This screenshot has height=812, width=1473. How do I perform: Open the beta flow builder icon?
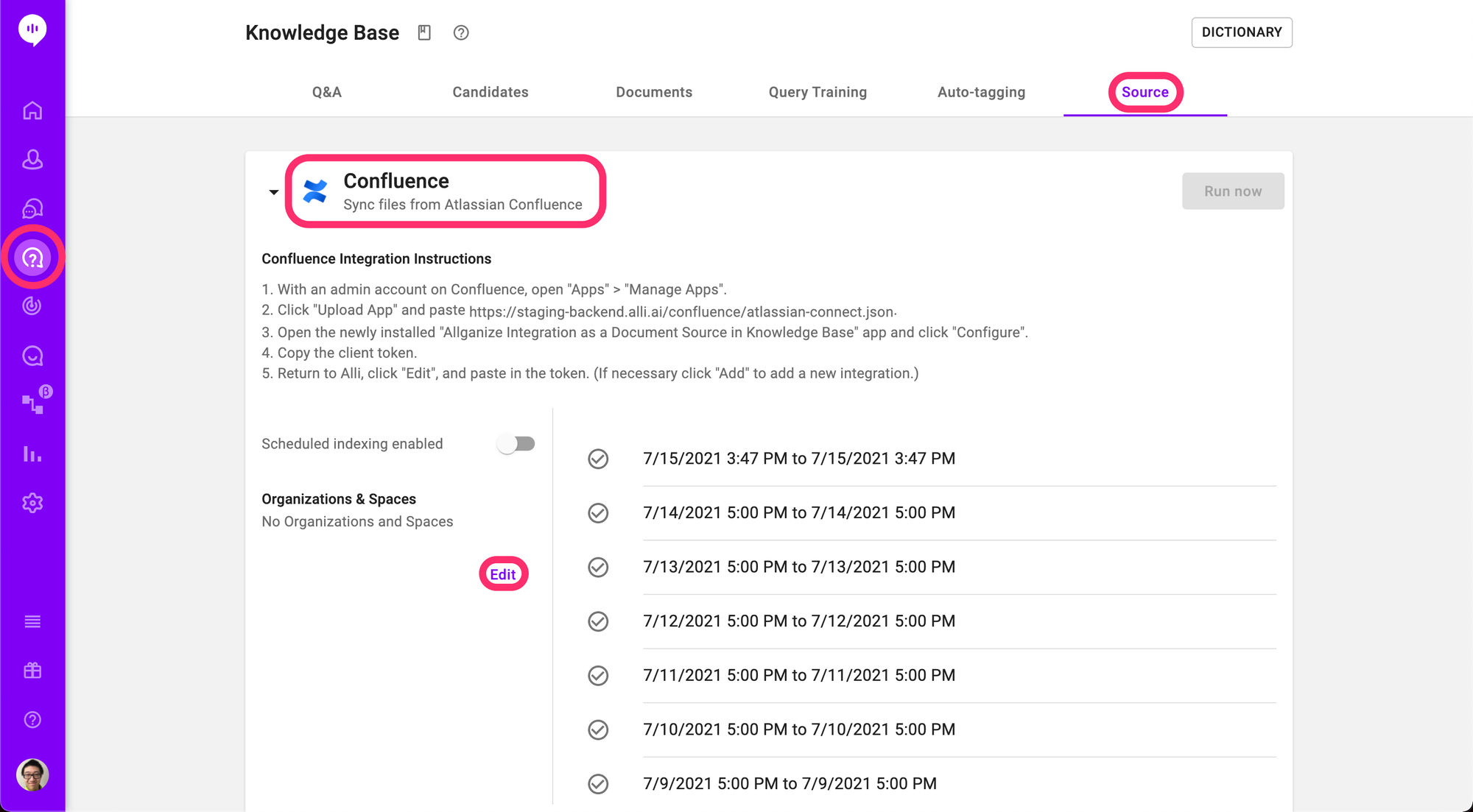click(32, 403)
